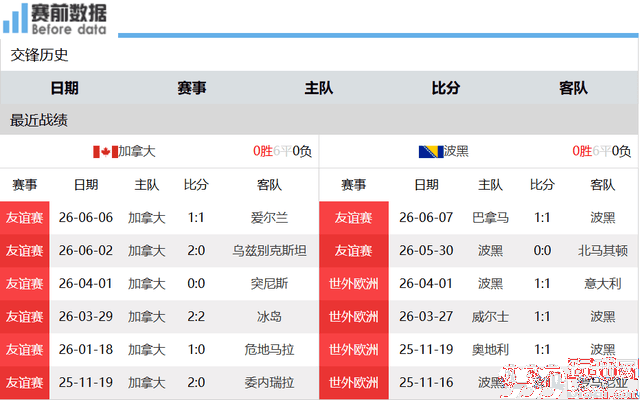This screenshot has height=400, width=640.
Task: Click 加拿大 home team in 26-03-29 row
Action: [x=147, y=316]
